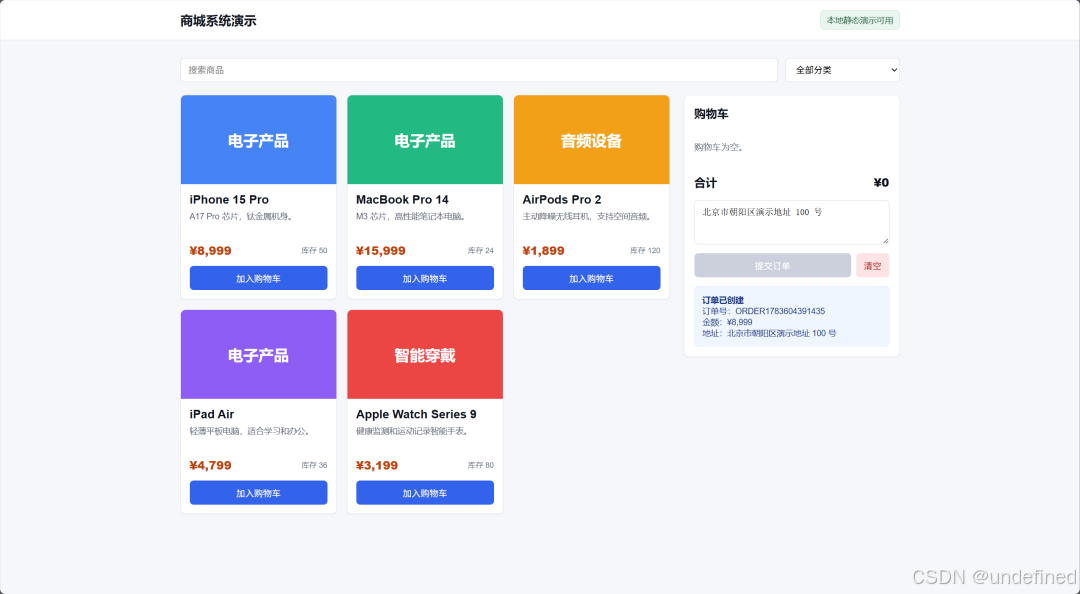The height and width of the screenshot is (594, 1080).
Task: Click the 购物车 cart heading
Action: point(711,114)
